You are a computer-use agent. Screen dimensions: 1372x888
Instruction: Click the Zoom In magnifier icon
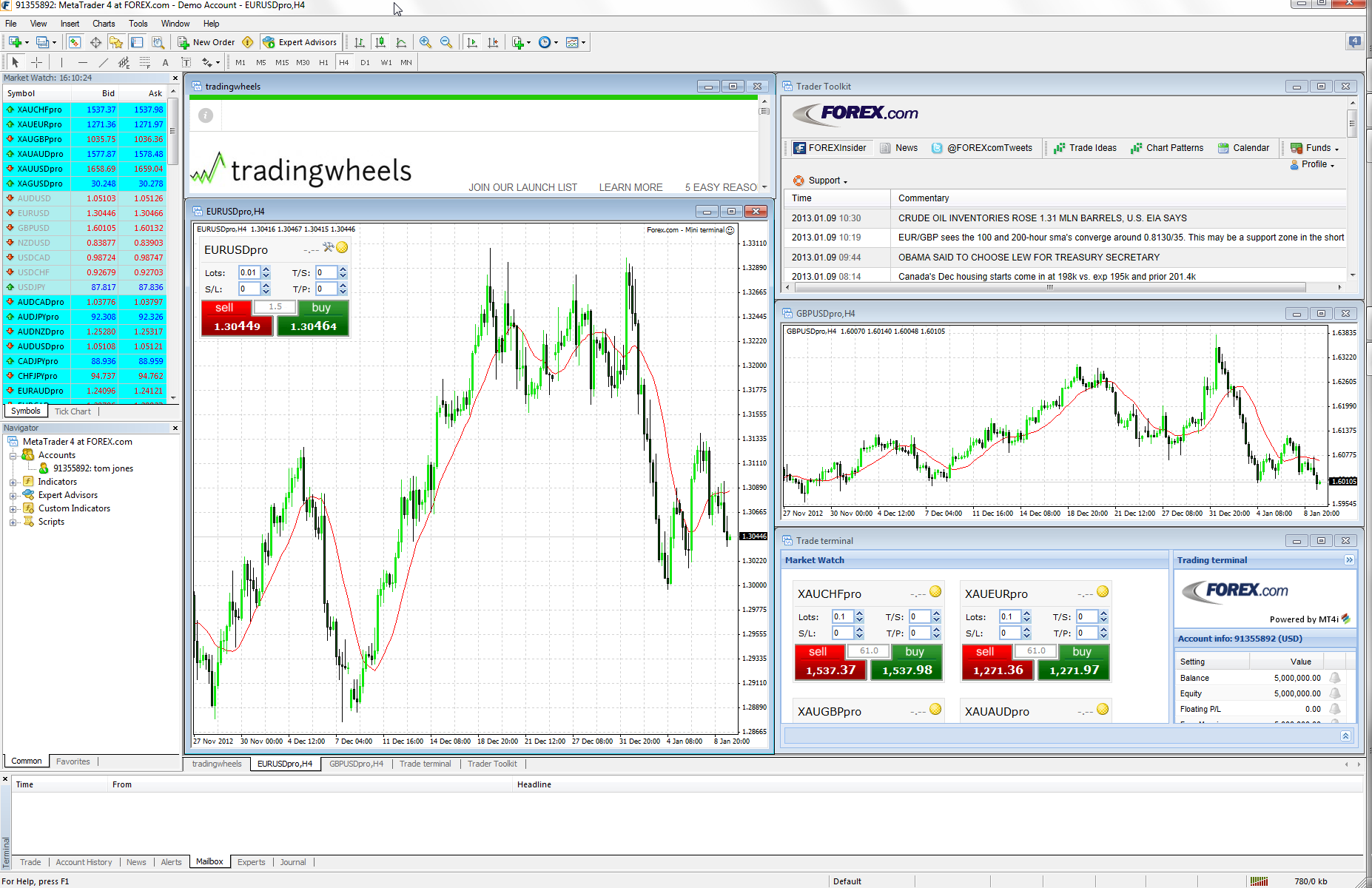click(x=425, y=42)
